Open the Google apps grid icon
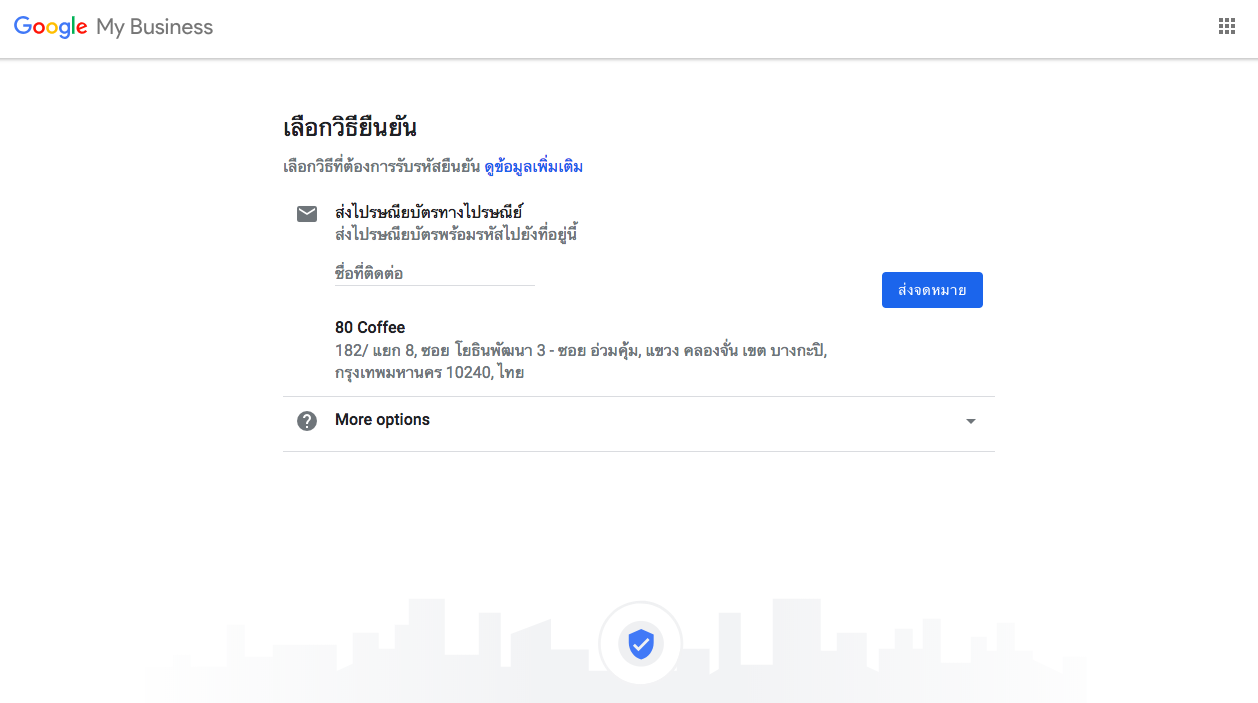The width and height of the screenshot is (1258, 703). click(x=1227, y=26)
